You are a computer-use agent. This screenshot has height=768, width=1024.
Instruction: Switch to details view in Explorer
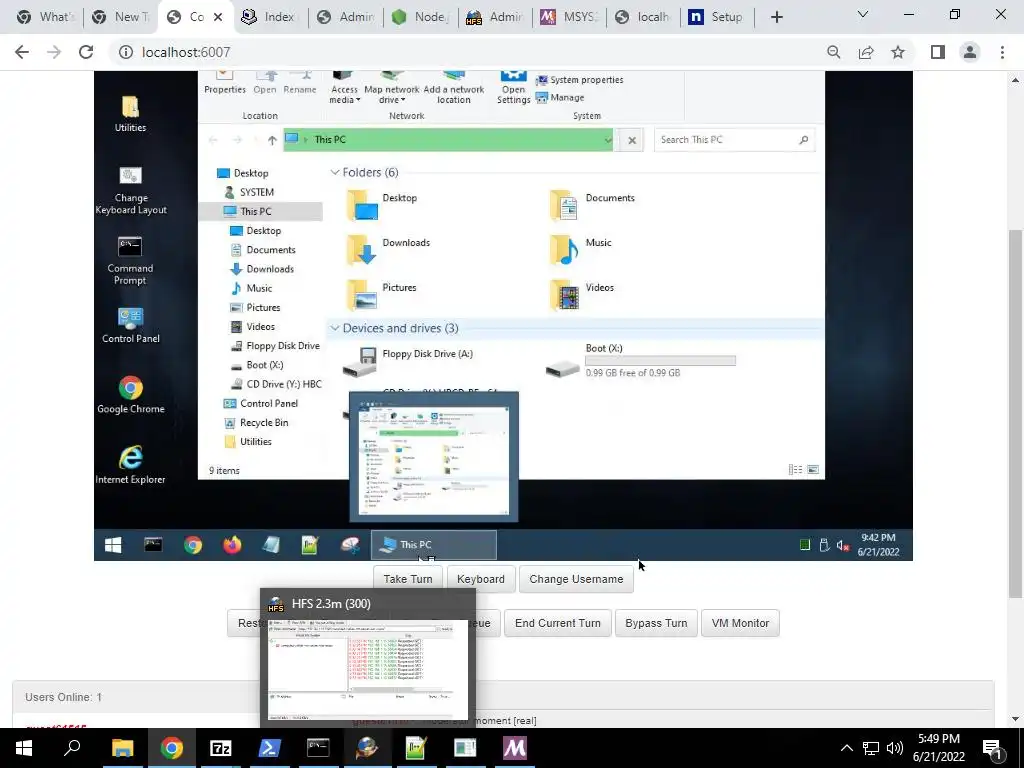[x=795, y=470]
